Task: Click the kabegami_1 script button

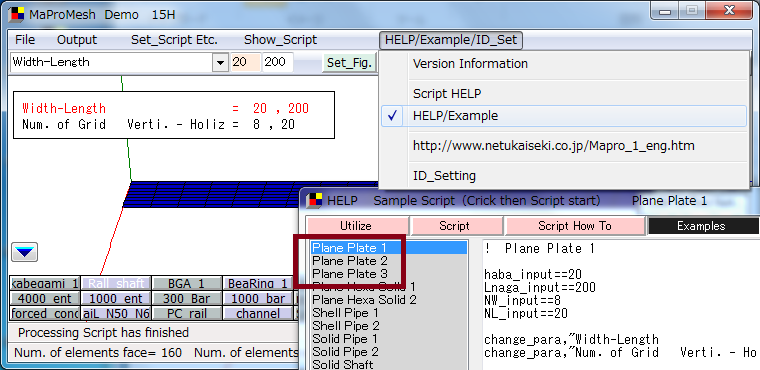Action: (x=45, y=283)
